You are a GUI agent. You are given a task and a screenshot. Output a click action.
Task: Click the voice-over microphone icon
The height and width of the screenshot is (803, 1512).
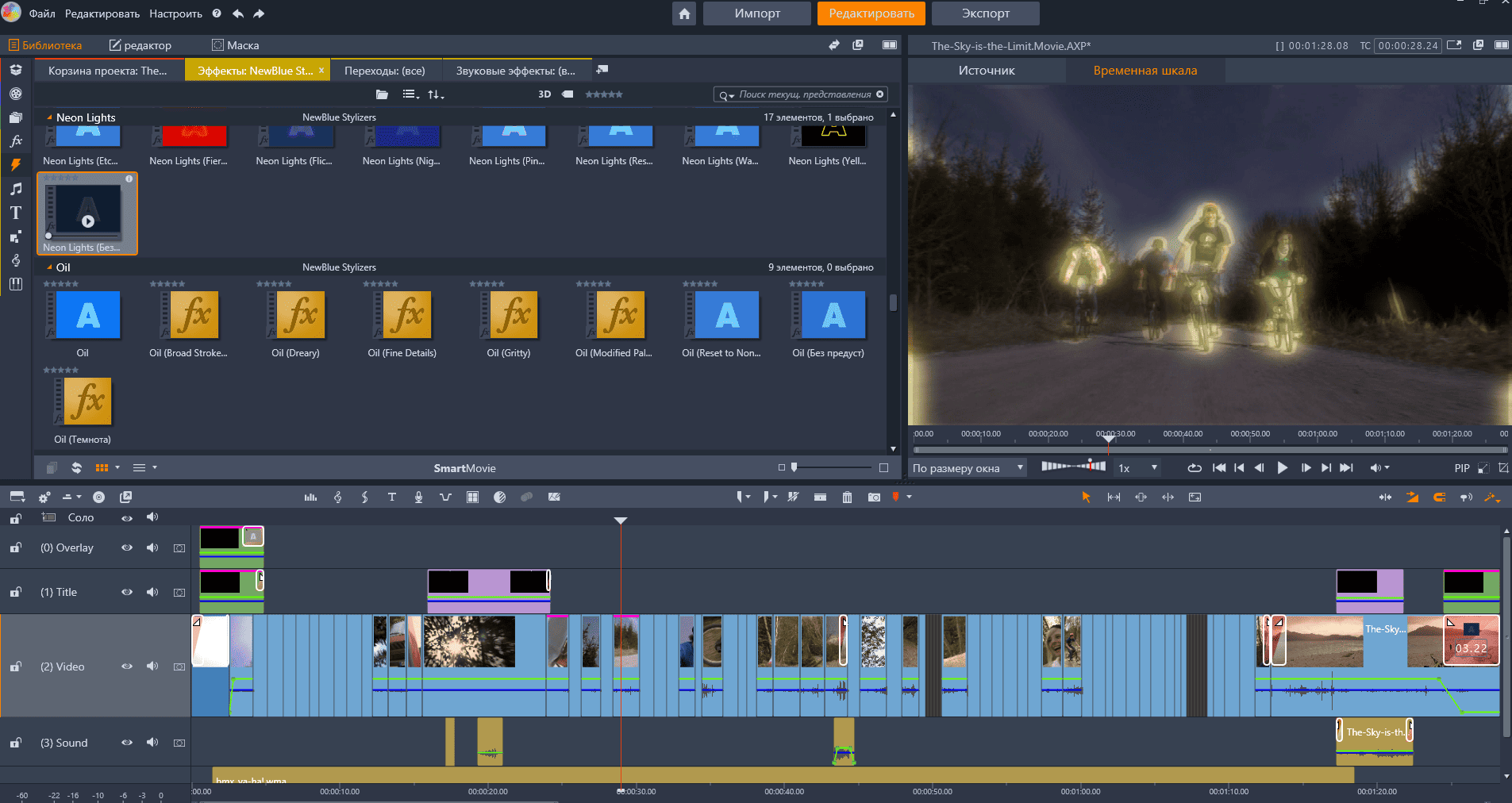click(418, 497)
